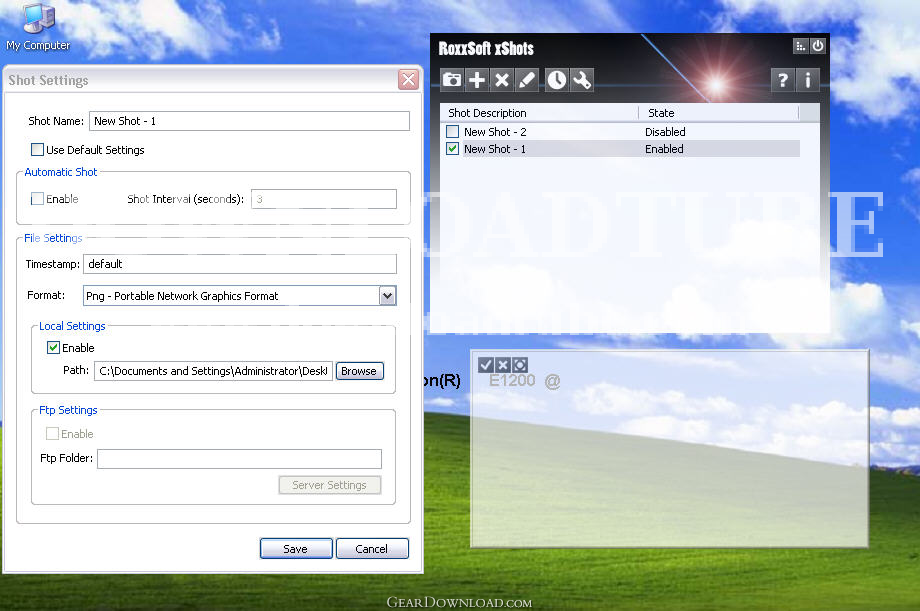Click the dotted tray icon in xShots title
Image resolution: width=920 pixels, height=611 pixels.
pos(801,46)
